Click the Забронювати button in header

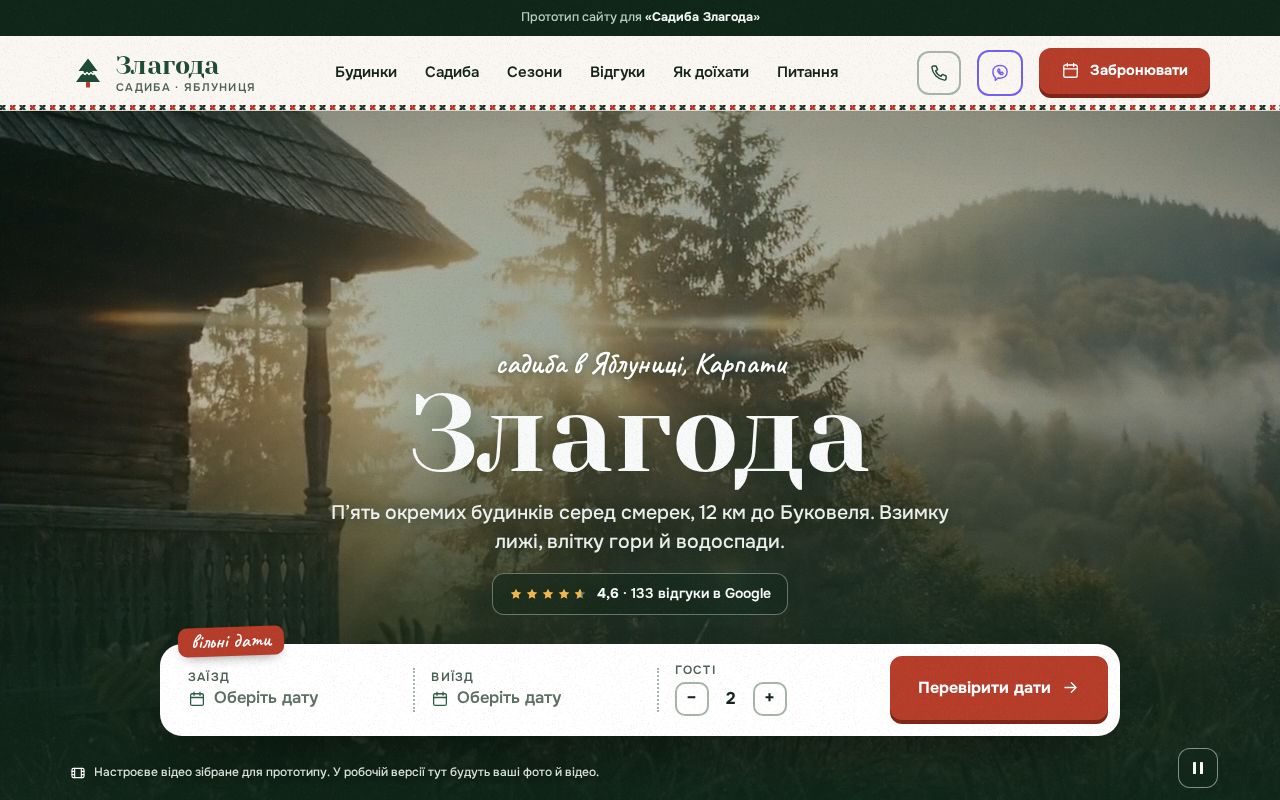[1124, 71]
